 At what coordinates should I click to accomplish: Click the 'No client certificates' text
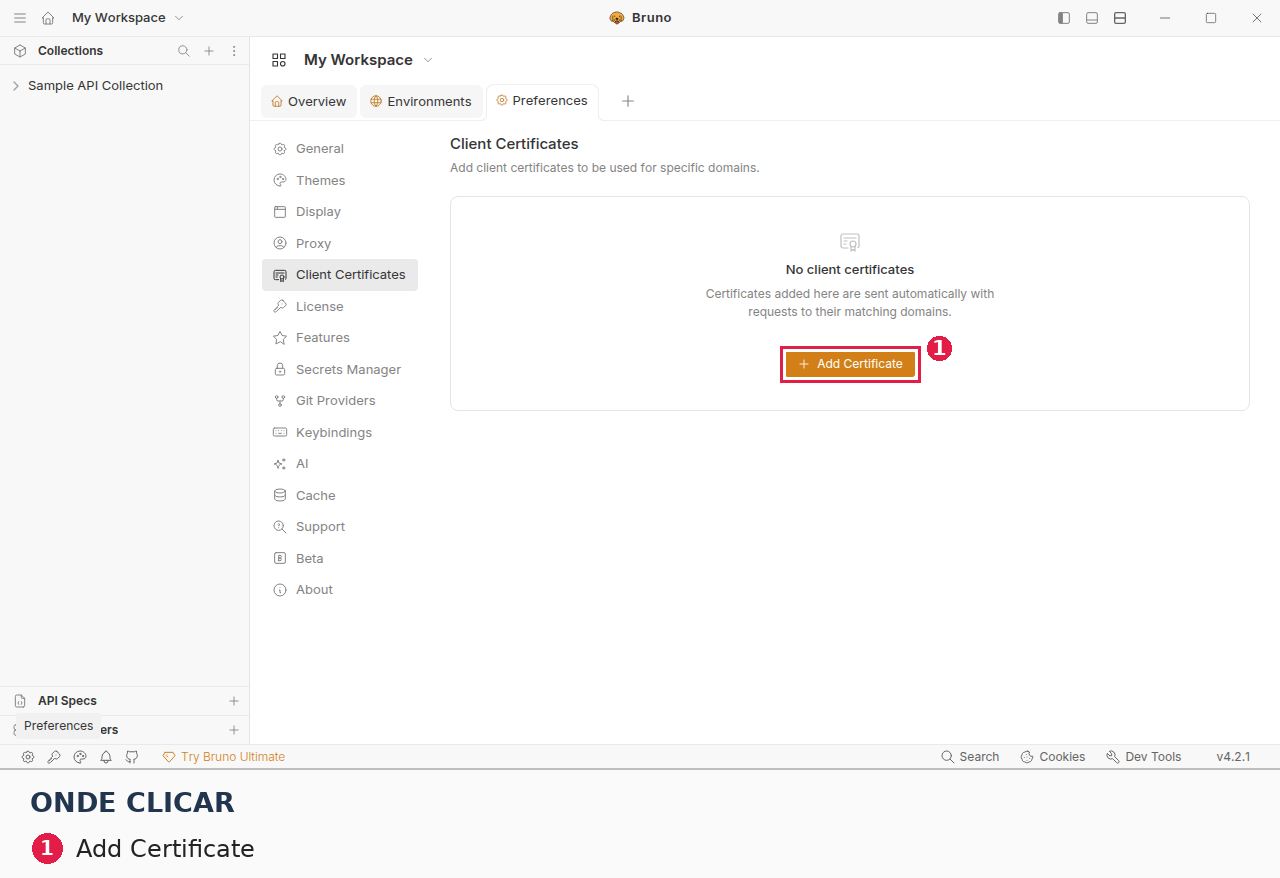[850, 270]
